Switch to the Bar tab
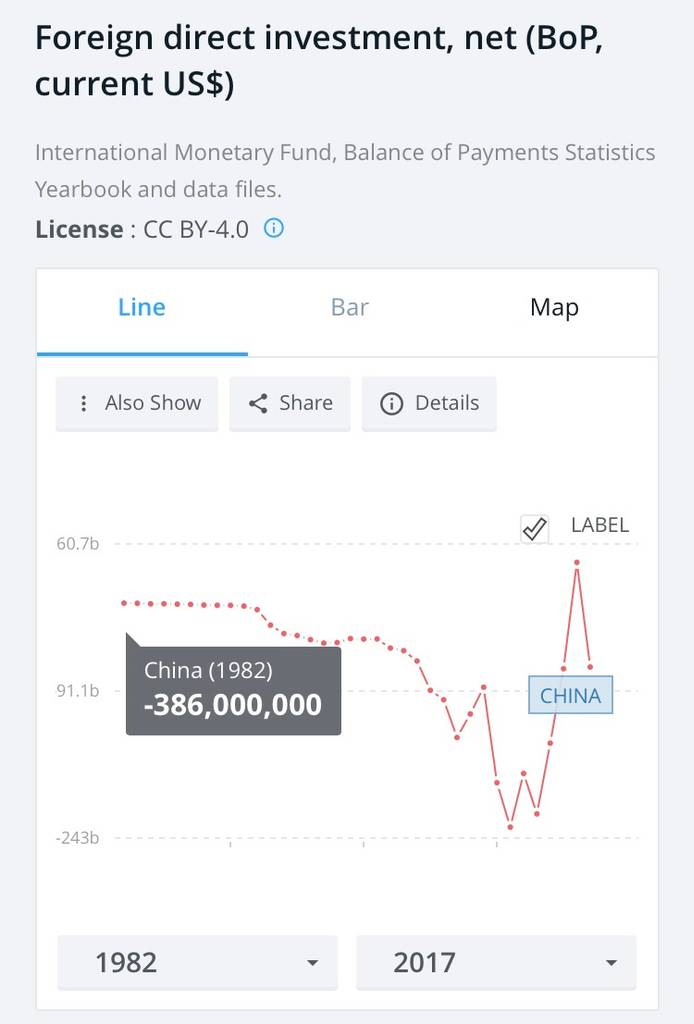 point(350,307)
